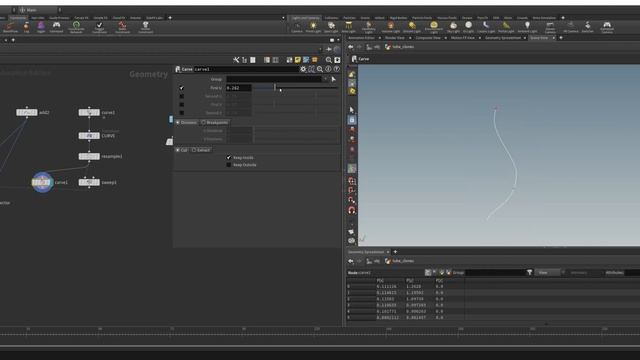
Task: Click the Group field selection arrow icon
Action: tap(333, 79)
